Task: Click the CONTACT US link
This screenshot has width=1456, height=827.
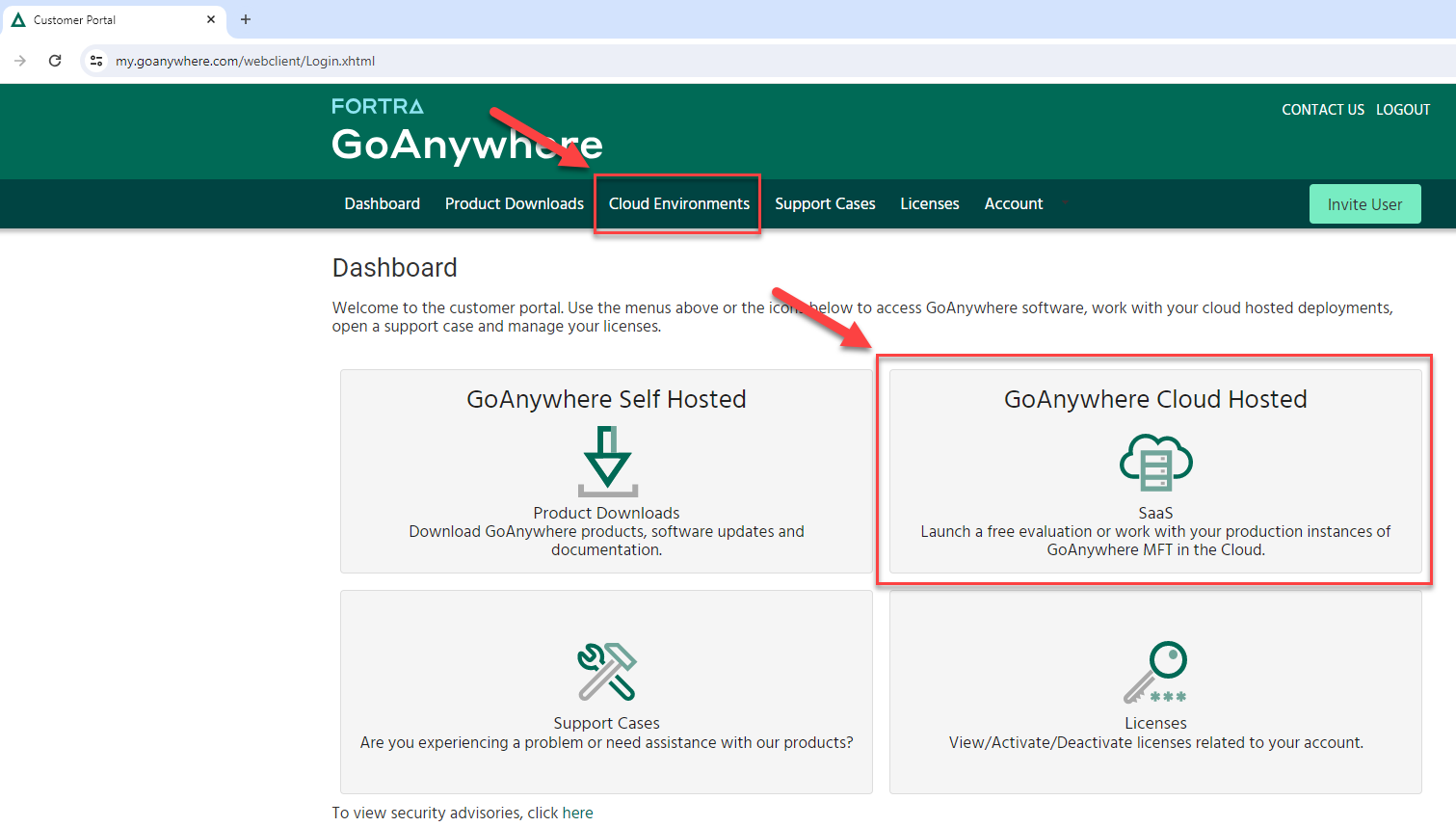Action: click(1322, 110)
